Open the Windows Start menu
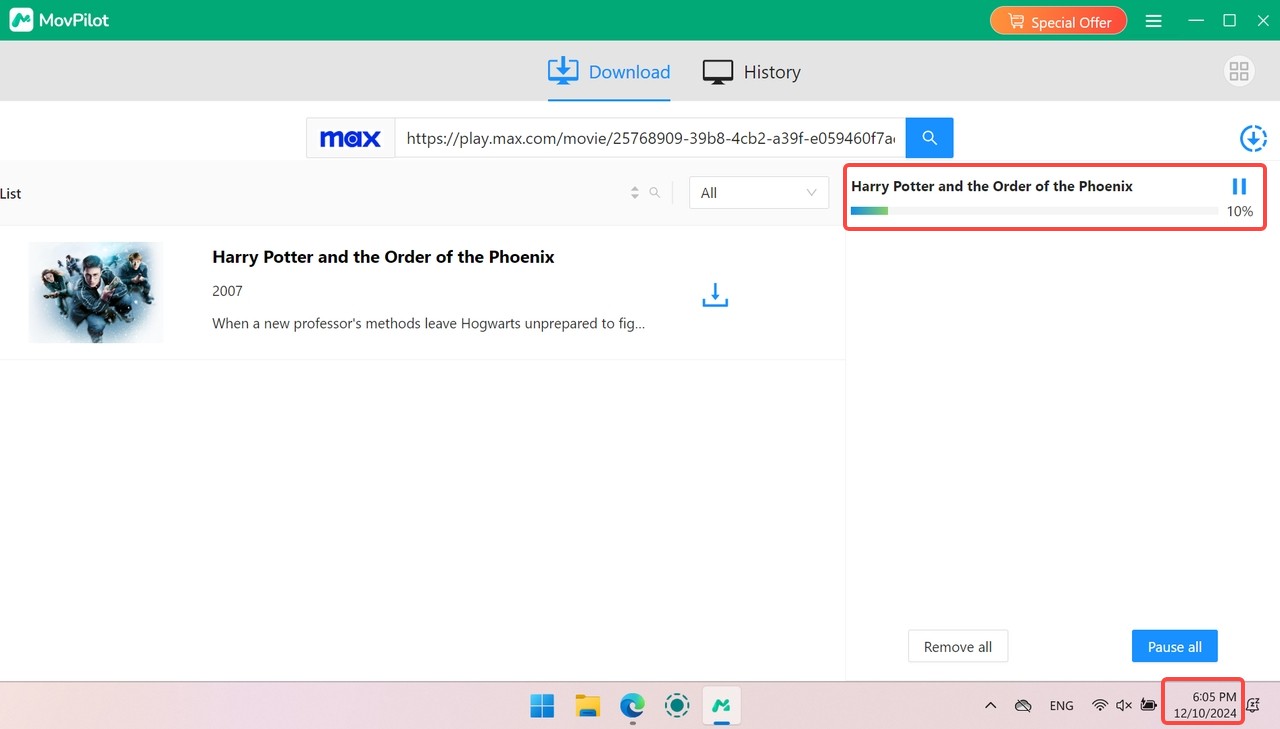The image size is (1280, 729). [542, 706]
